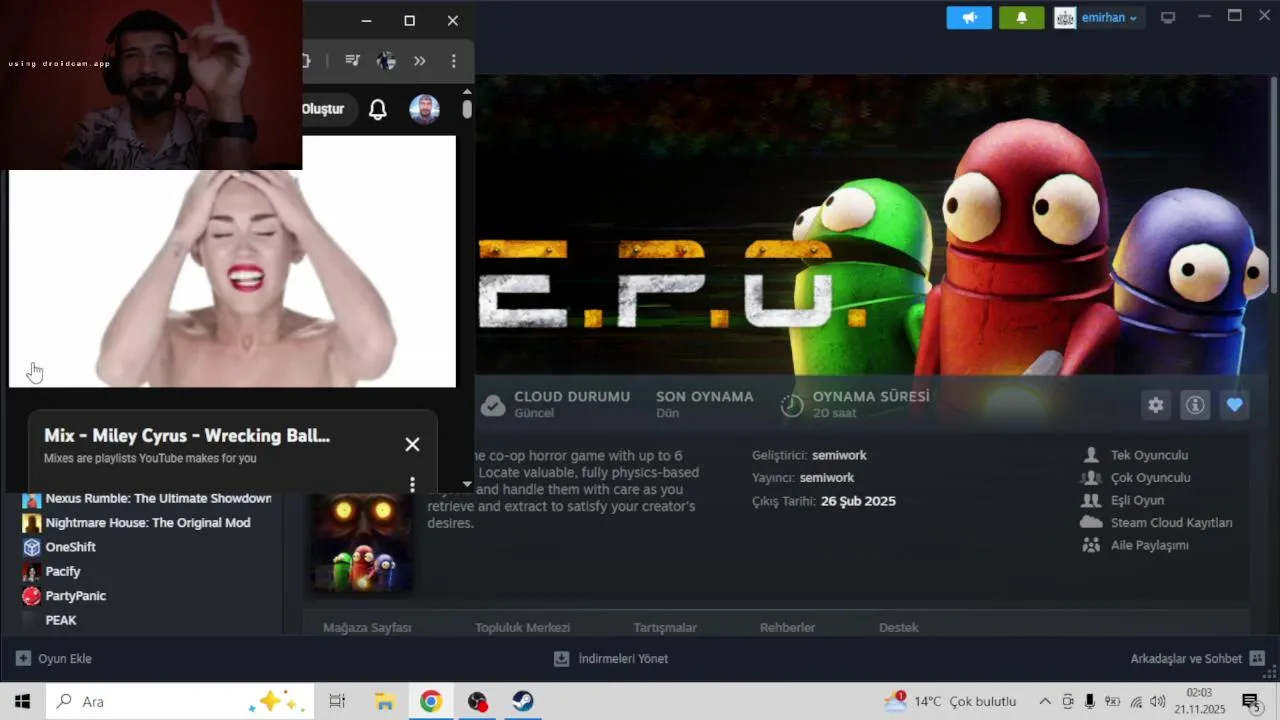Open Steam notifications green bell
Image resolution: width=1280 pixels, height=720 pixels.
tap(1021, 18)
